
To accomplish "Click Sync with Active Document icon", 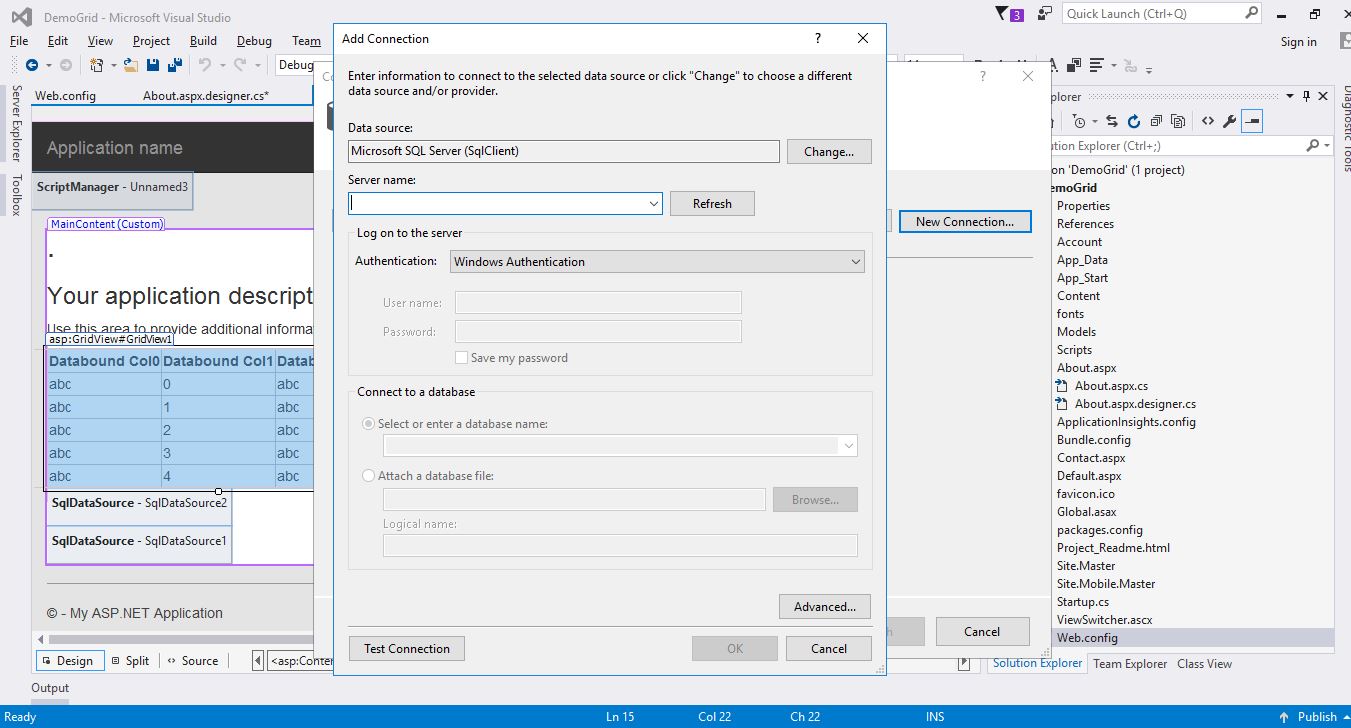I will click(1111, 121).
